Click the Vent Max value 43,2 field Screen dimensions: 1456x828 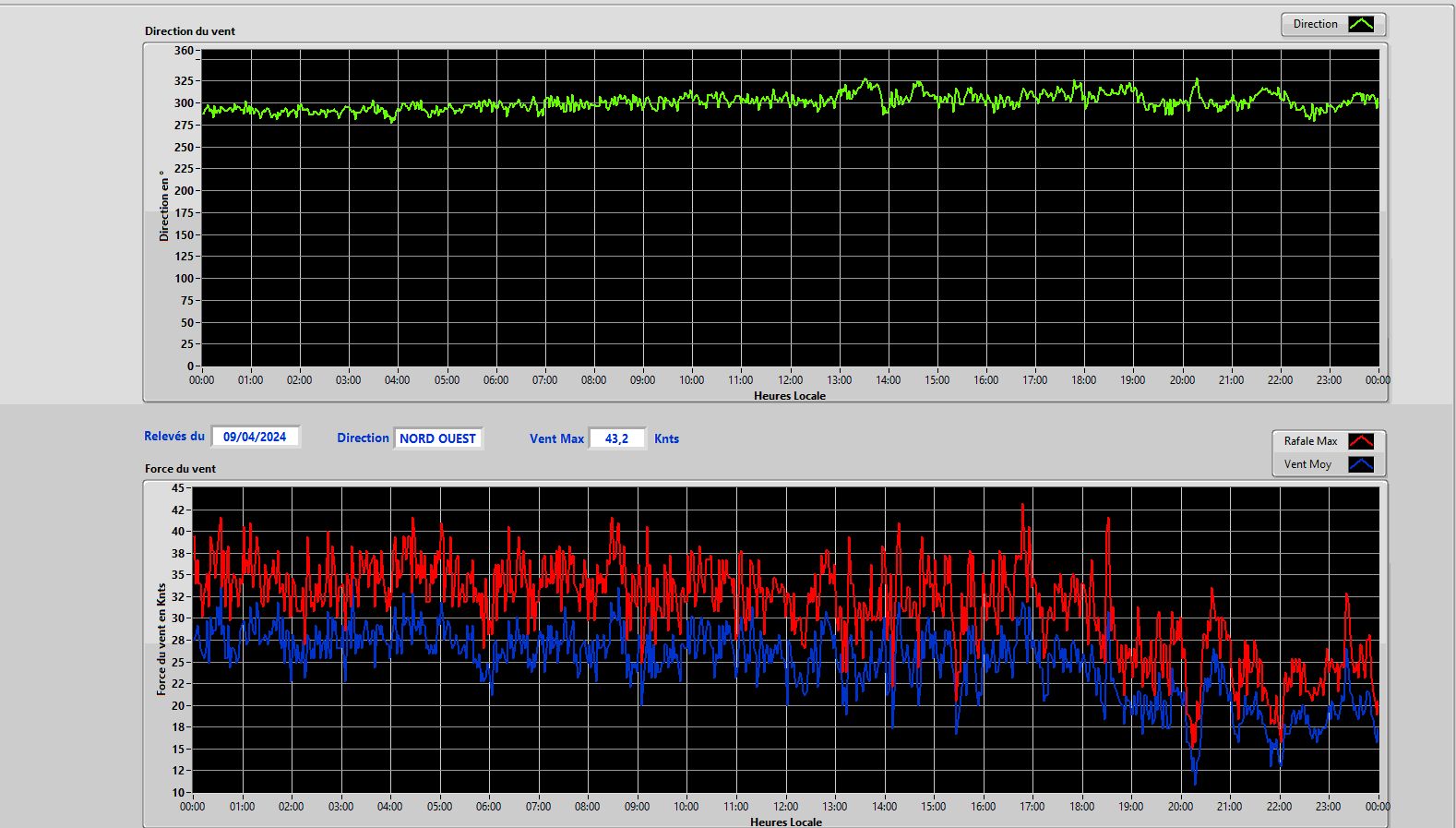pyautogui.click(x=617, y=438)
